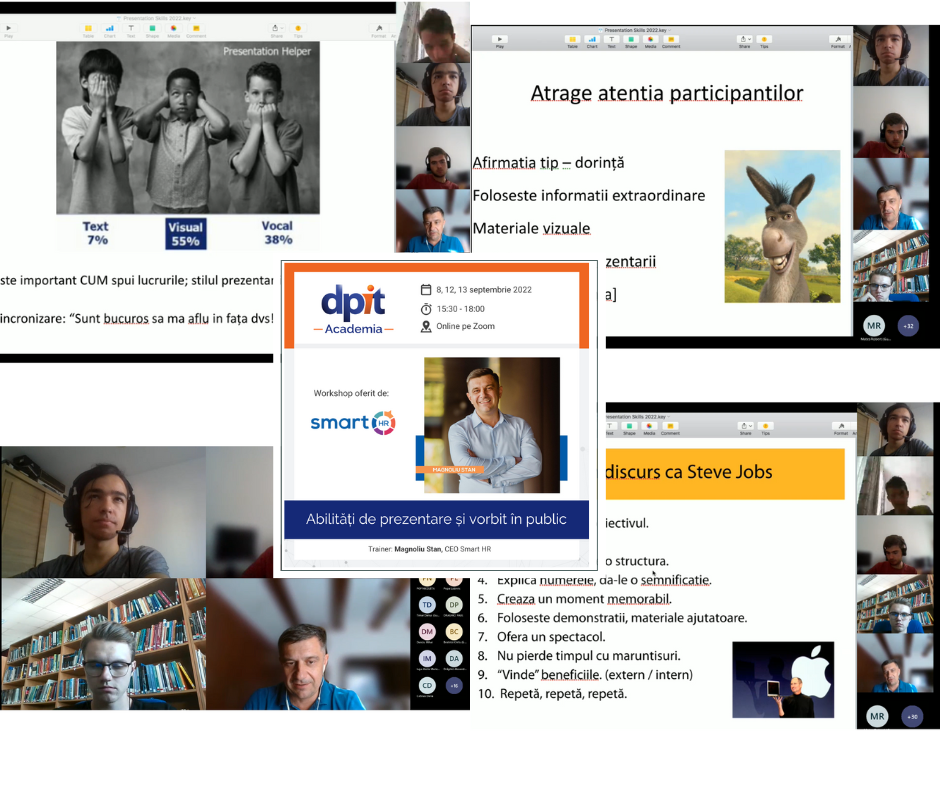Click clock icon beside 15:30 - 18:00

point(426,309)
